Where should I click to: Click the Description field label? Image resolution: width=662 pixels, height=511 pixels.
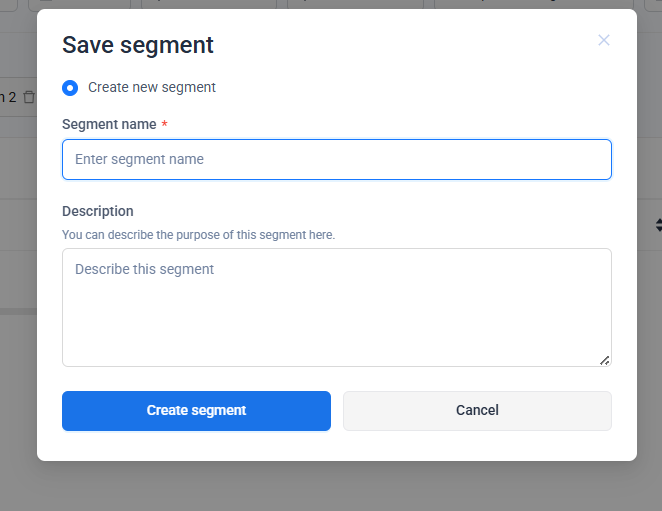(x=97, y=211)
